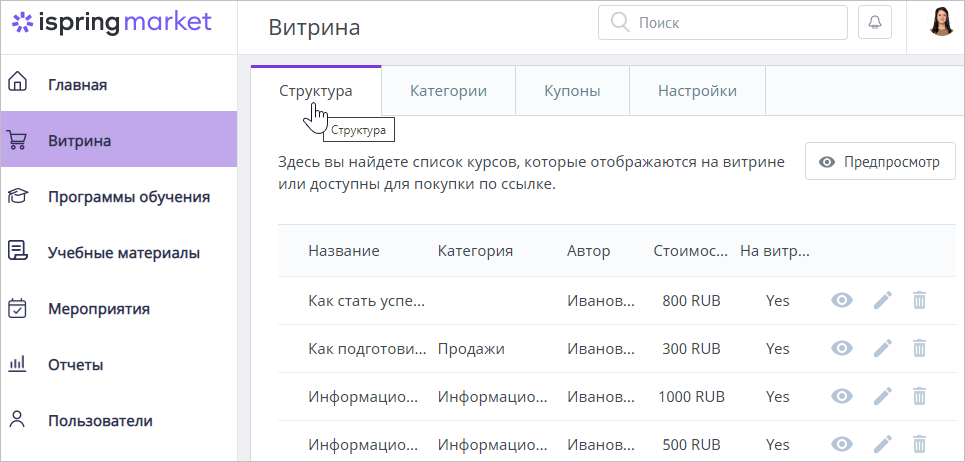
Task: Sort by На витрине column header
Action: 775,251
